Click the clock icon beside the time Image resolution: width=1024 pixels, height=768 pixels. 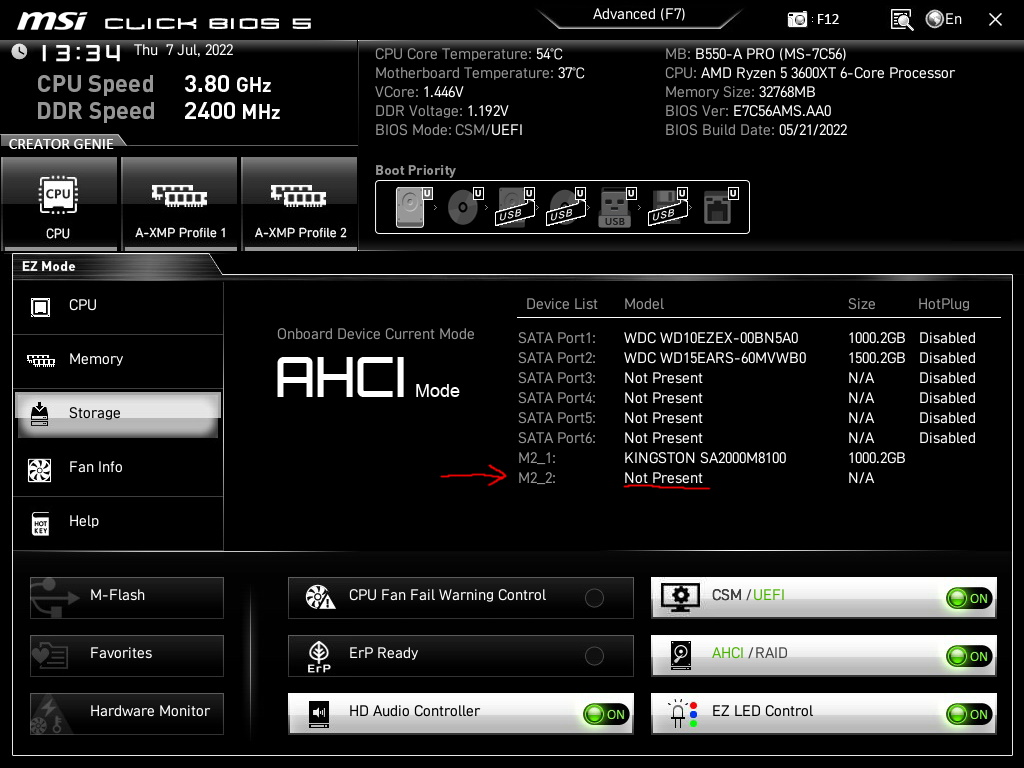click(x=19, y=52)
